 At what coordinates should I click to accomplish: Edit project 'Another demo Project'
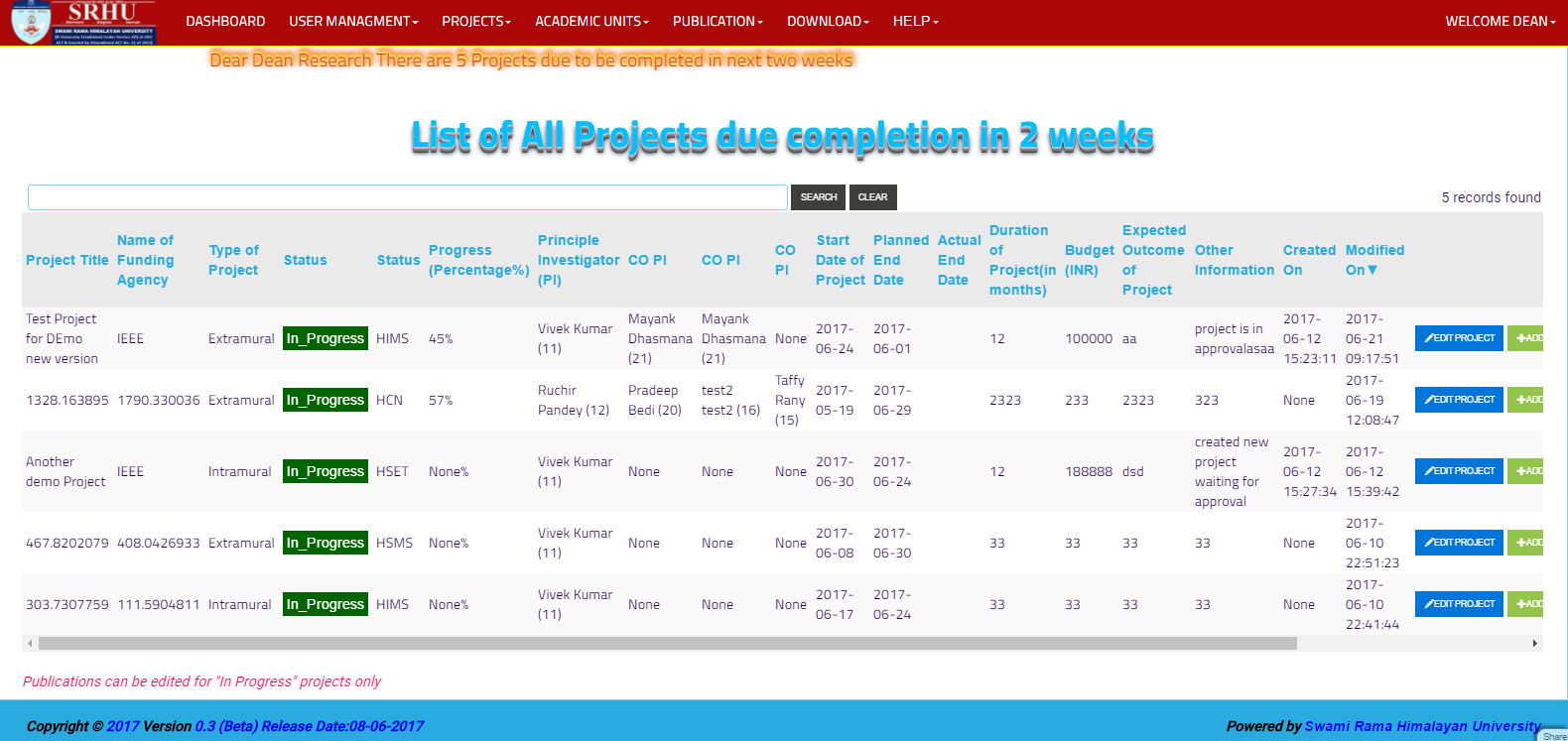(x=1459, y=471)
